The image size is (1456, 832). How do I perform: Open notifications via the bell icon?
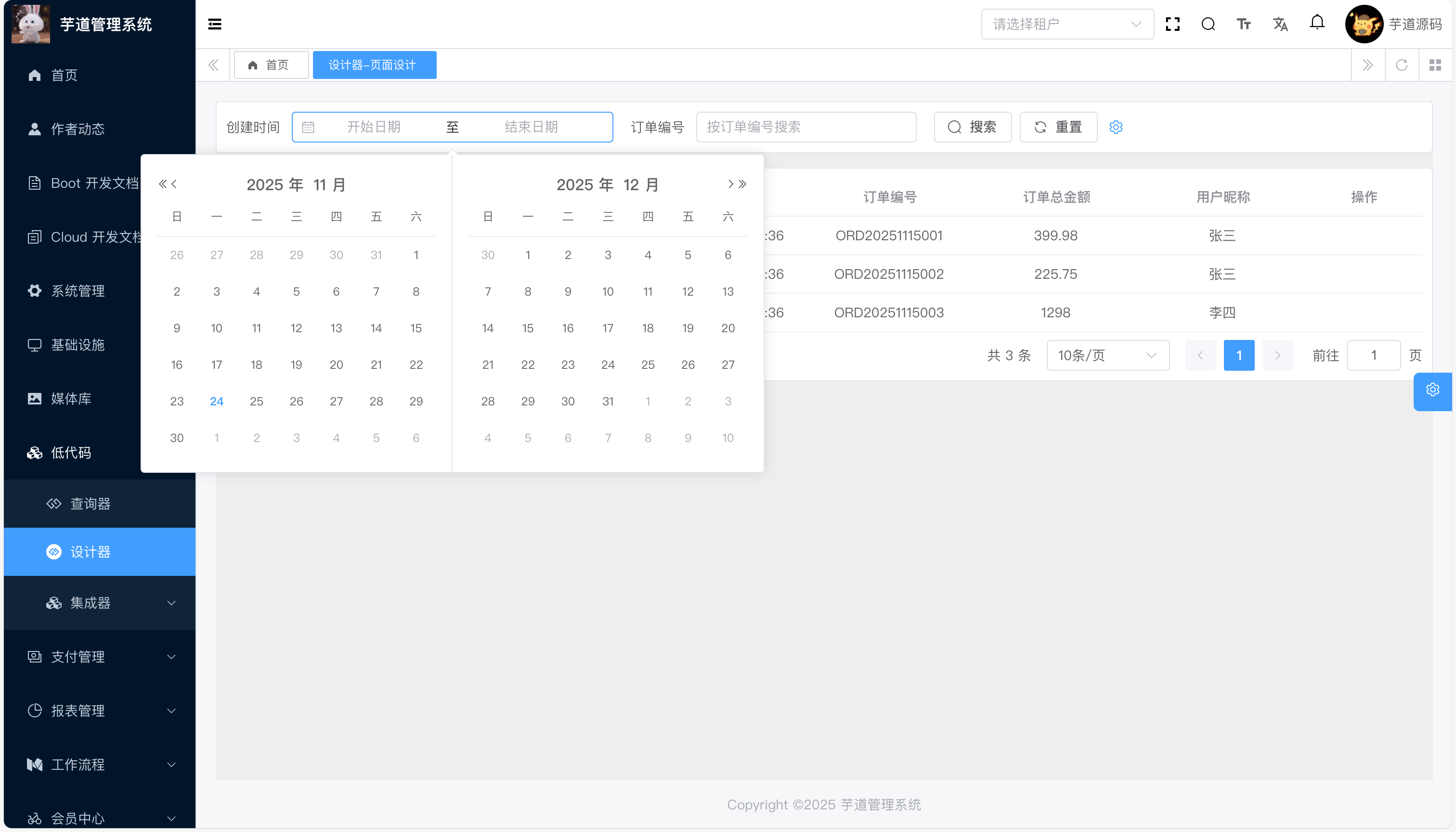point(1317,23)
